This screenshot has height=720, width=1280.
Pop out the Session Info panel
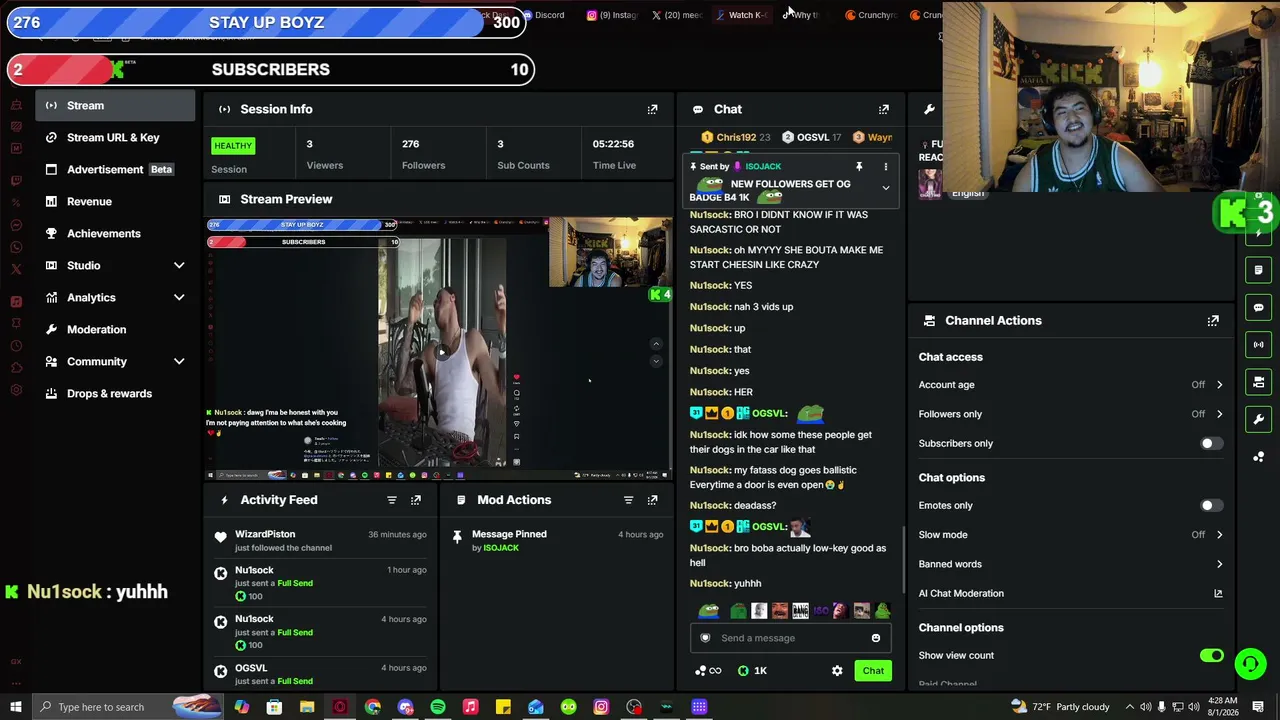point(652,109)
